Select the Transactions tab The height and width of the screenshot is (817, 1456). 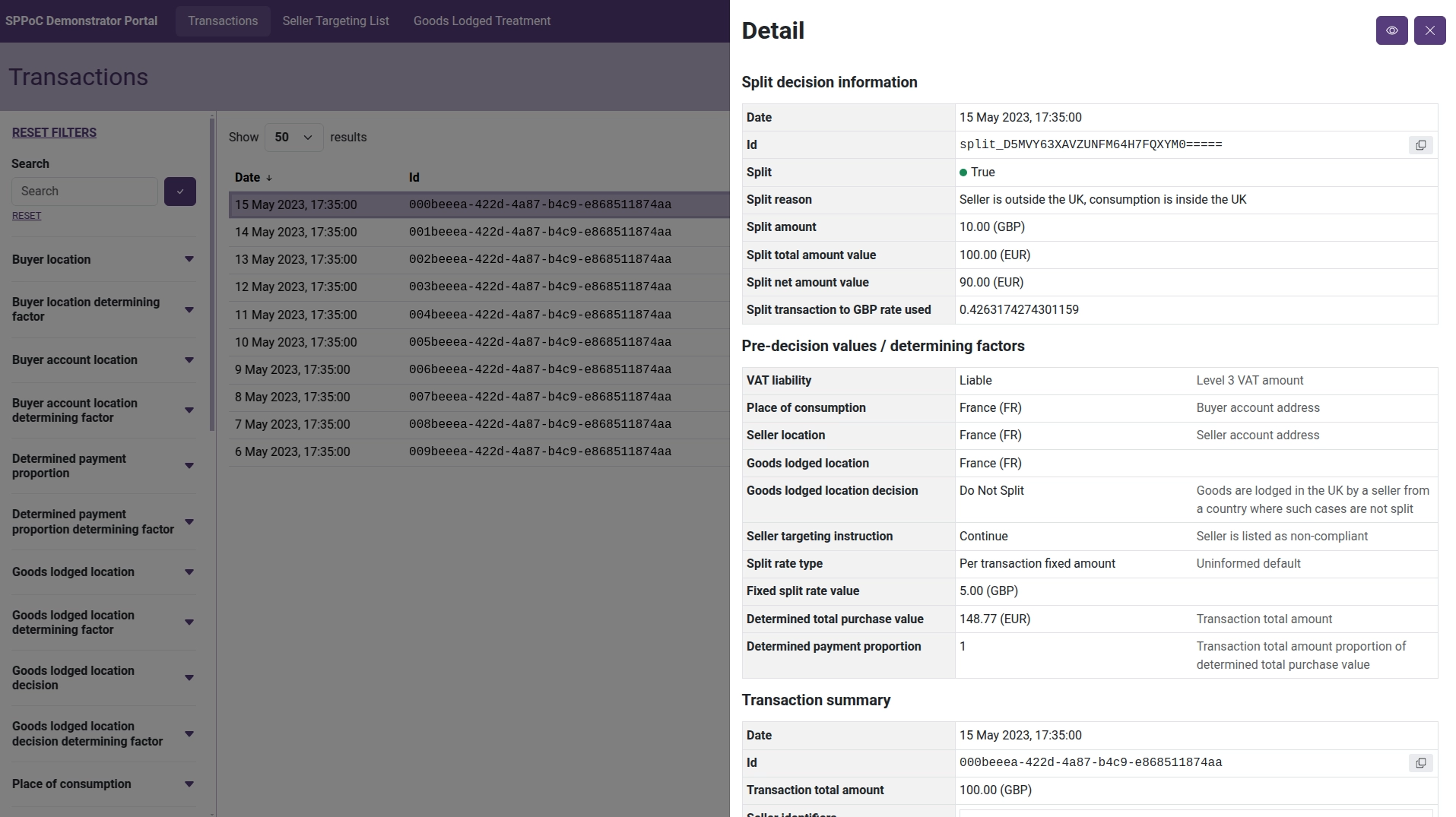[x=222, y=21]
